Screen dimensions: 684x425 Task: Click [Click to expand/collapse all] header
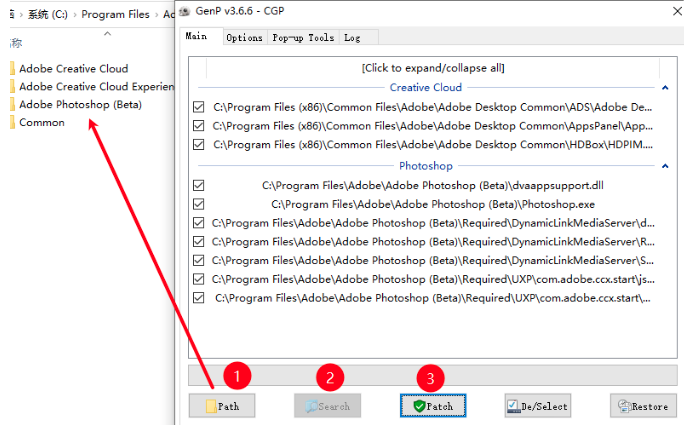point(433,68)
